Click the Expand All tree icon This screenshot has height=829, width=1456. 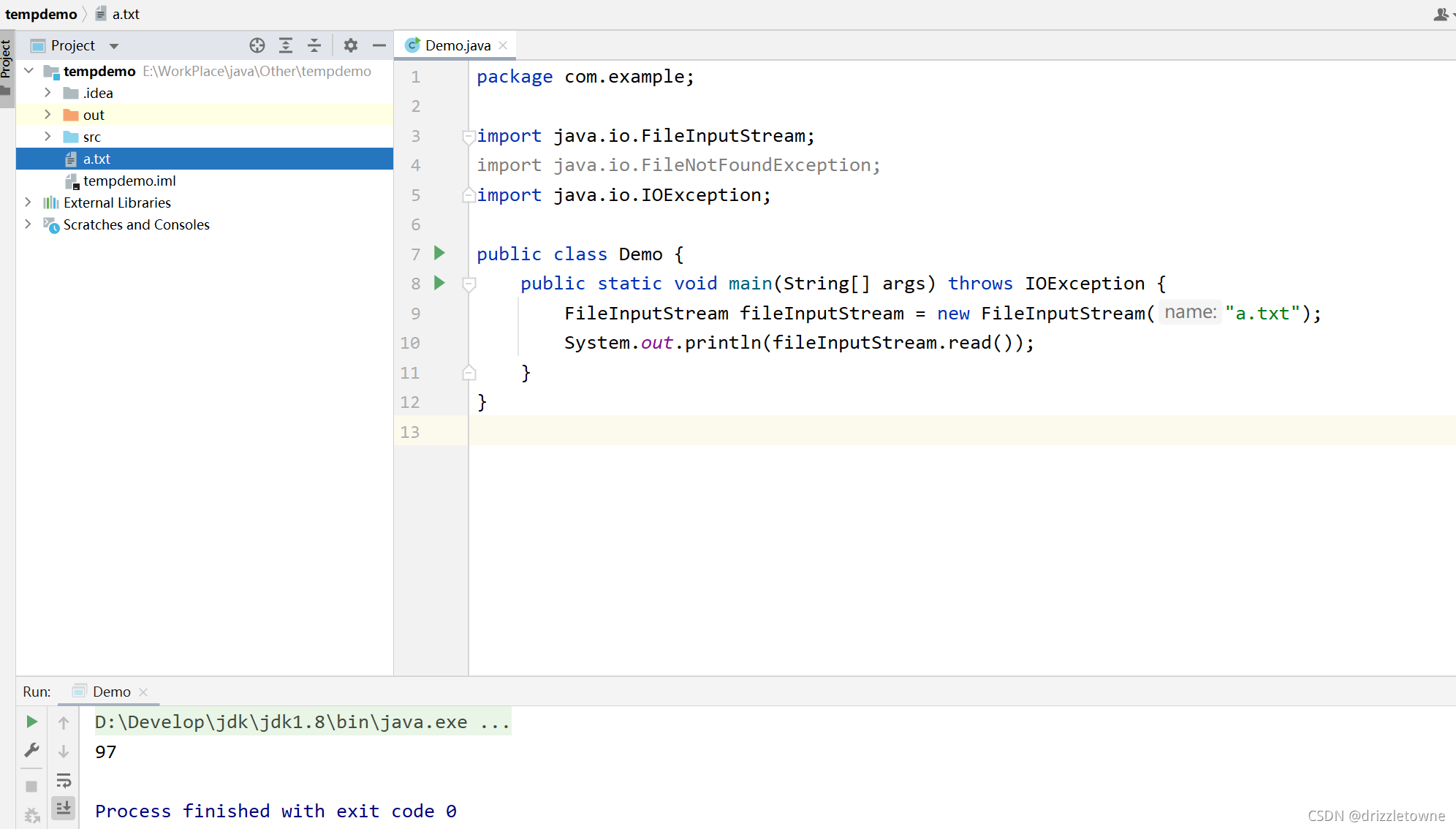tap(286, 45)
